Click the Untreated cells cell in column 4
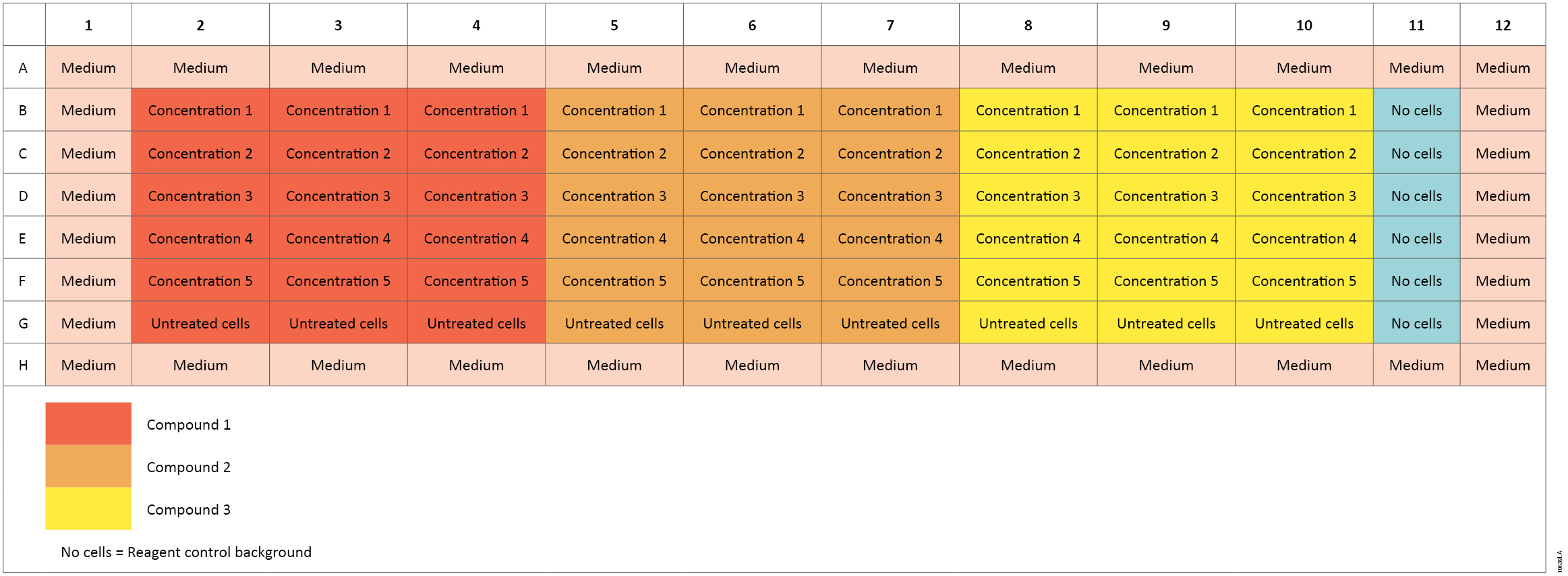The height and width of the screenshot is (576, 1568). (x=476, y=323)
